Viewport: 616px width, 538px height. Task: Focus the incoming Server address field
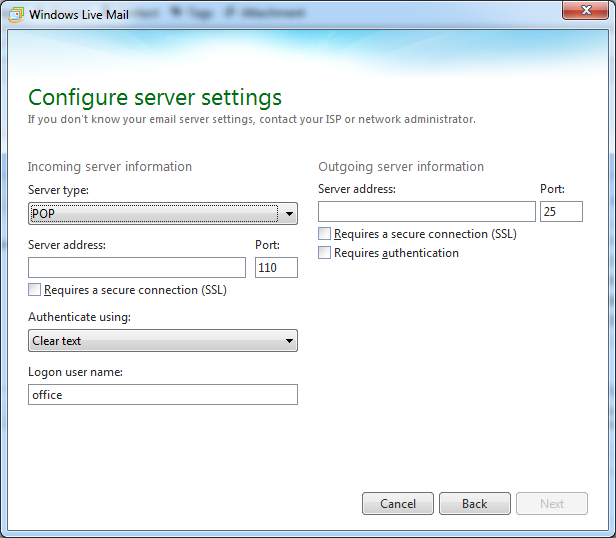[137, 267]
